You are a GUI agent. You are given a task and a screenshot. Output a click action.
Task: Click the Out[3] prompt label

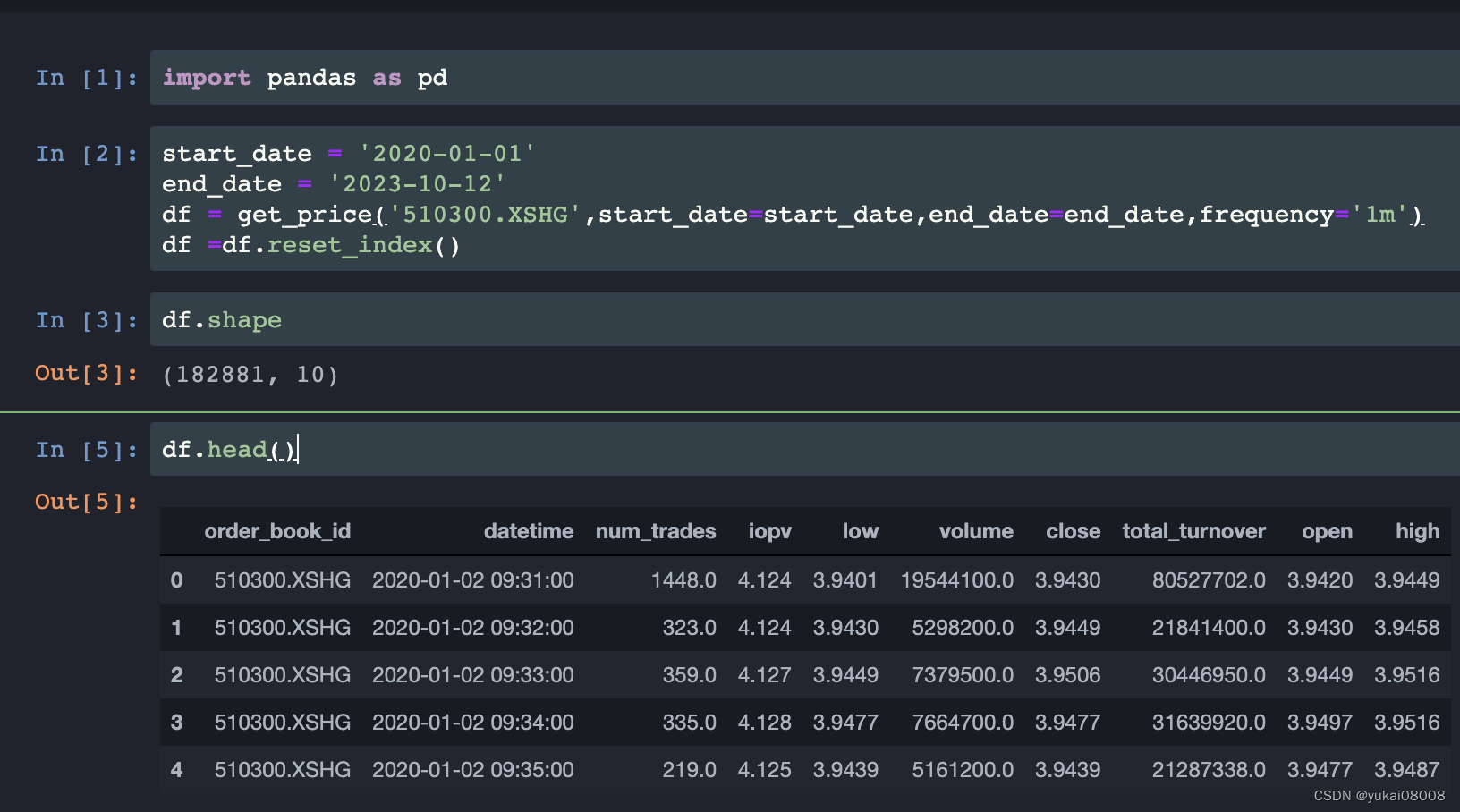point(87,374)
